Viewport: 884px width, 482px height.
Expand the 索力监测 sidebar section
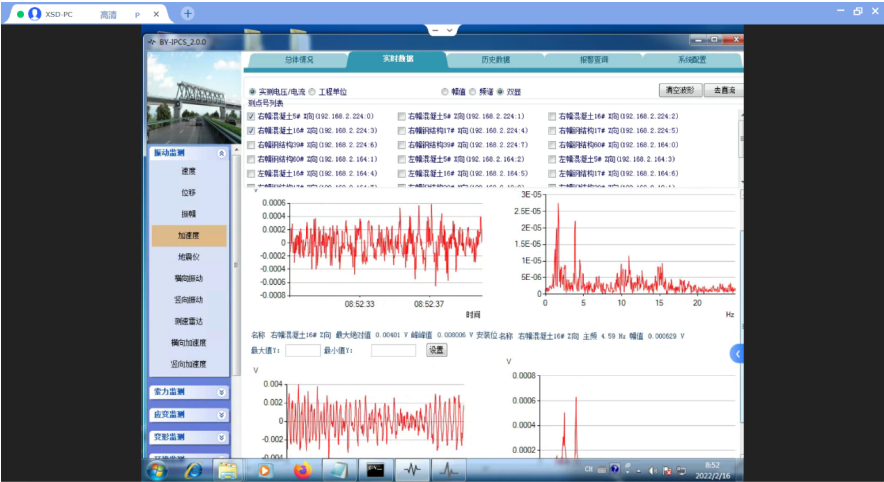pos(221,392)
